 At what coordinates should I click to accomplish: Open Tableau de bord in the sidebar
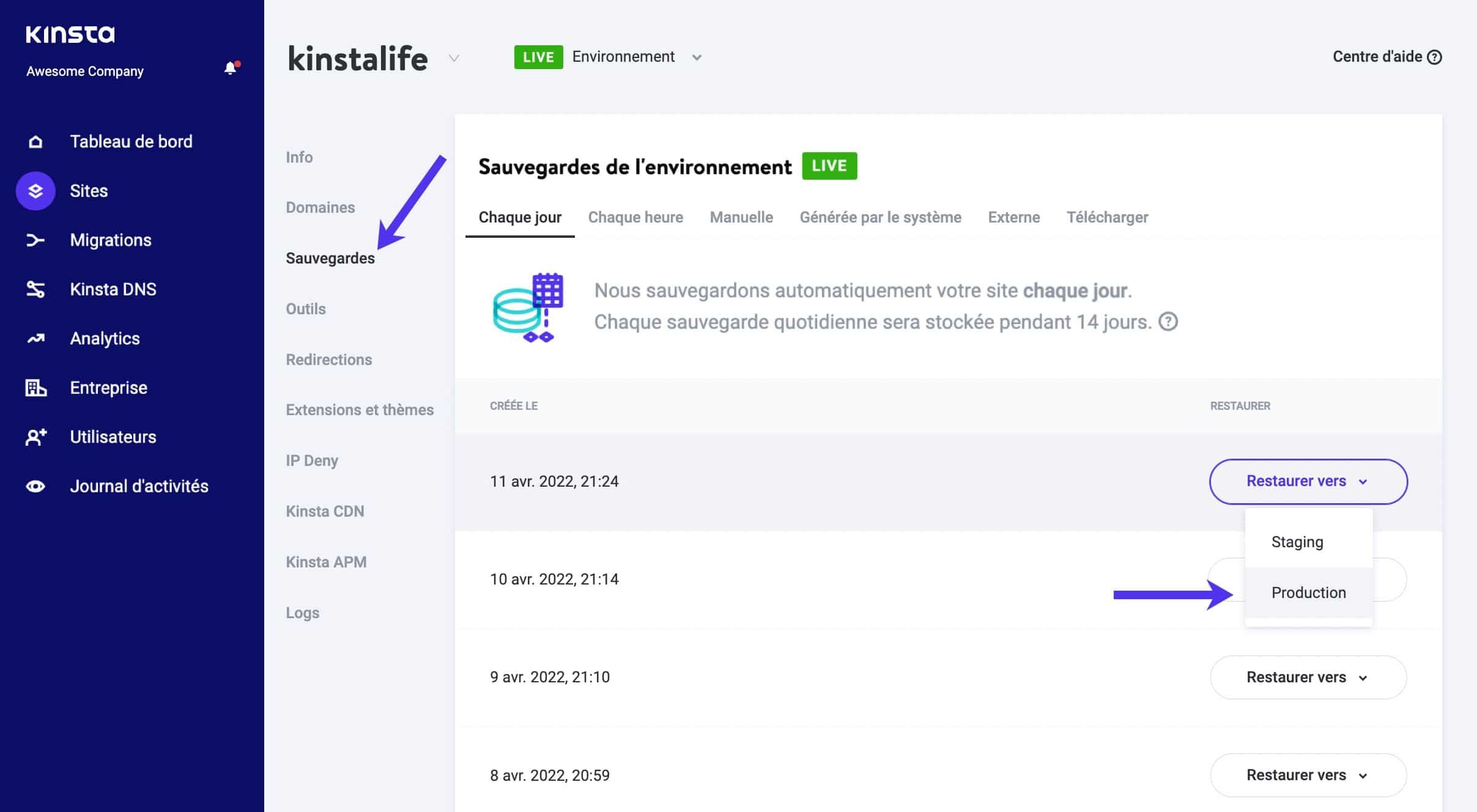click(x=131, y=142)
